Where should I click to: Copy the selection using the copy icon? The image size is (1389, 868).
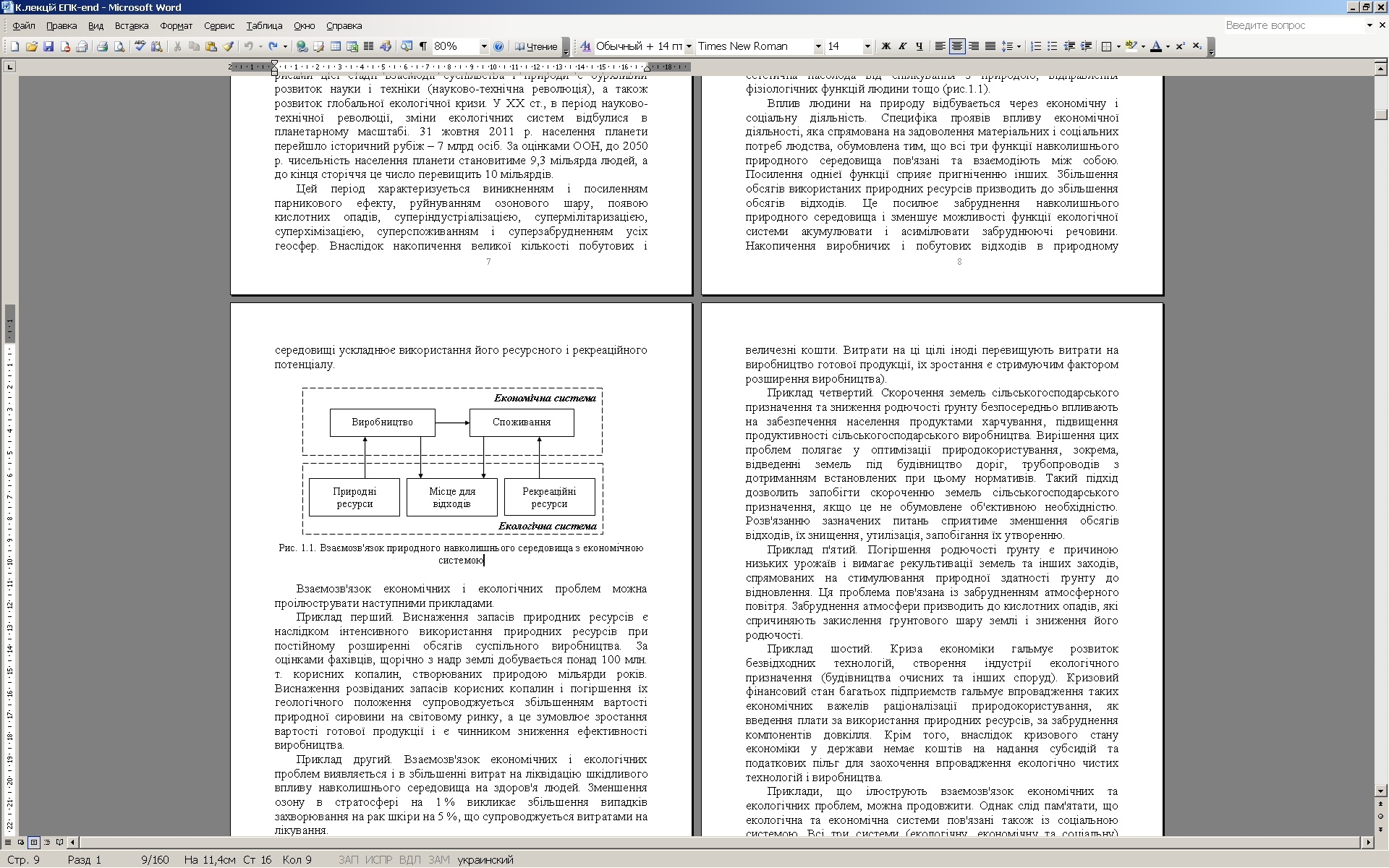pos(194,46)
